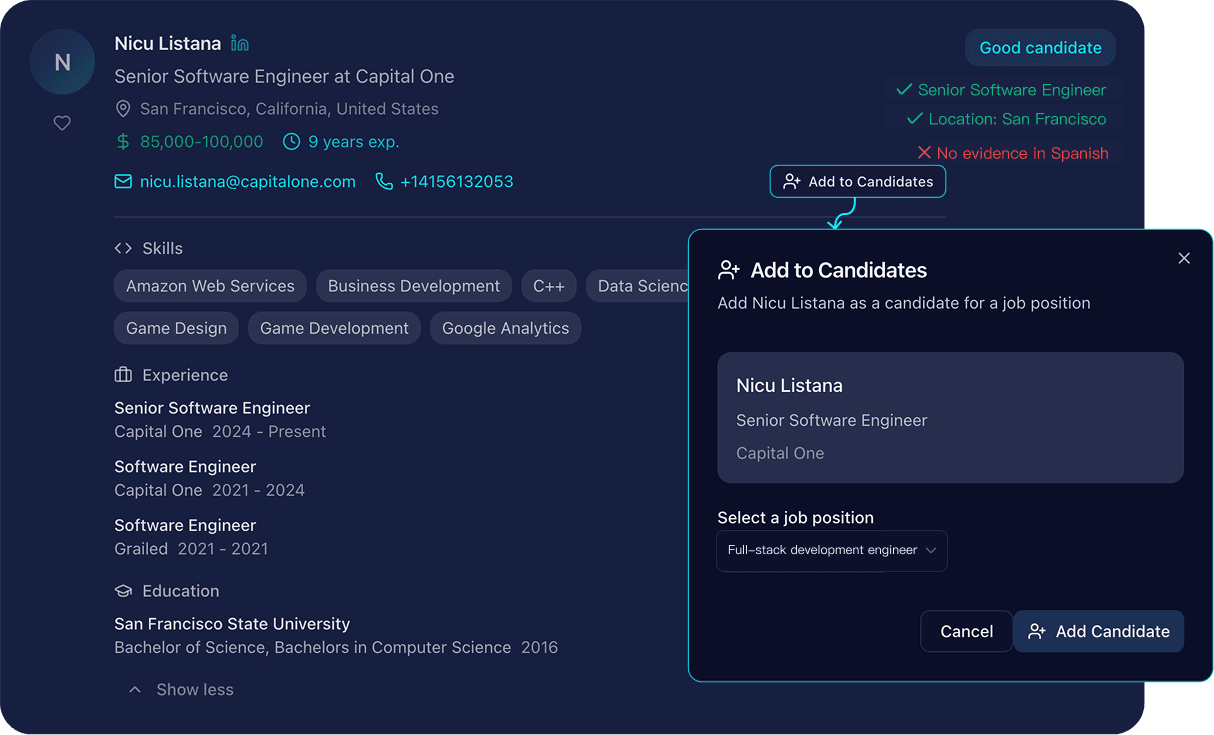Dismiss the dialog with the X
The image size is (1214, 735).
point(1184,258)
